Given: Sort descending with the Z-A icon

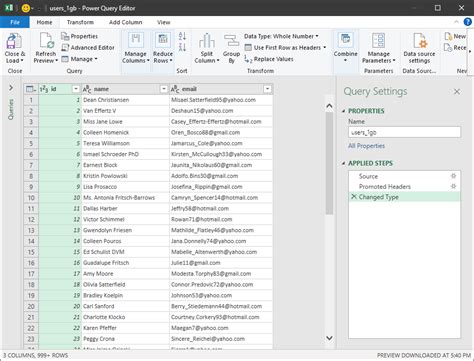Looking at the screenshot, I should coord(182,47).
